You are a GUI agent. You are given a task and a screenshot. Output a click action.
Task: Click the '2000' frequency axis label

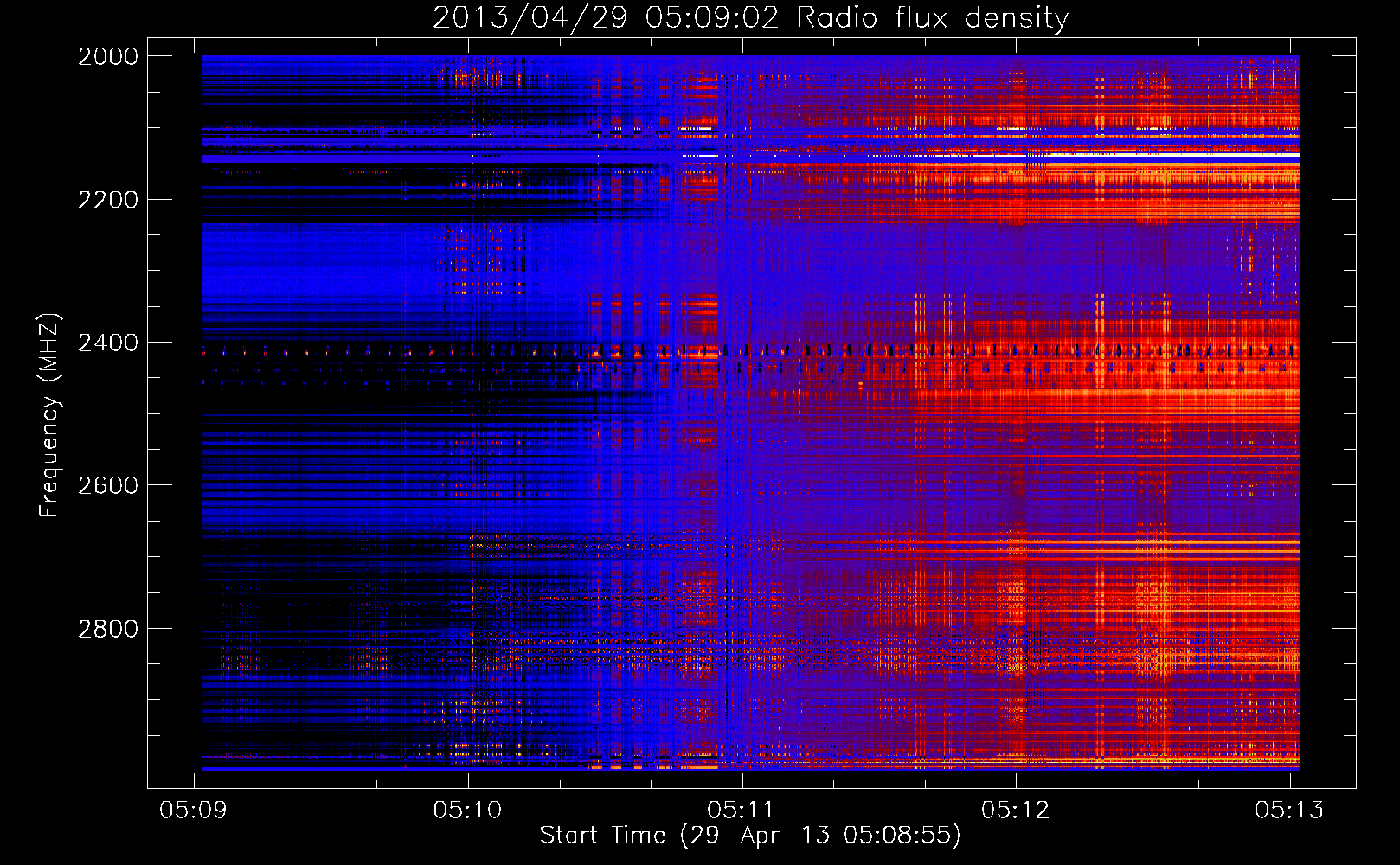coord(108,56)
